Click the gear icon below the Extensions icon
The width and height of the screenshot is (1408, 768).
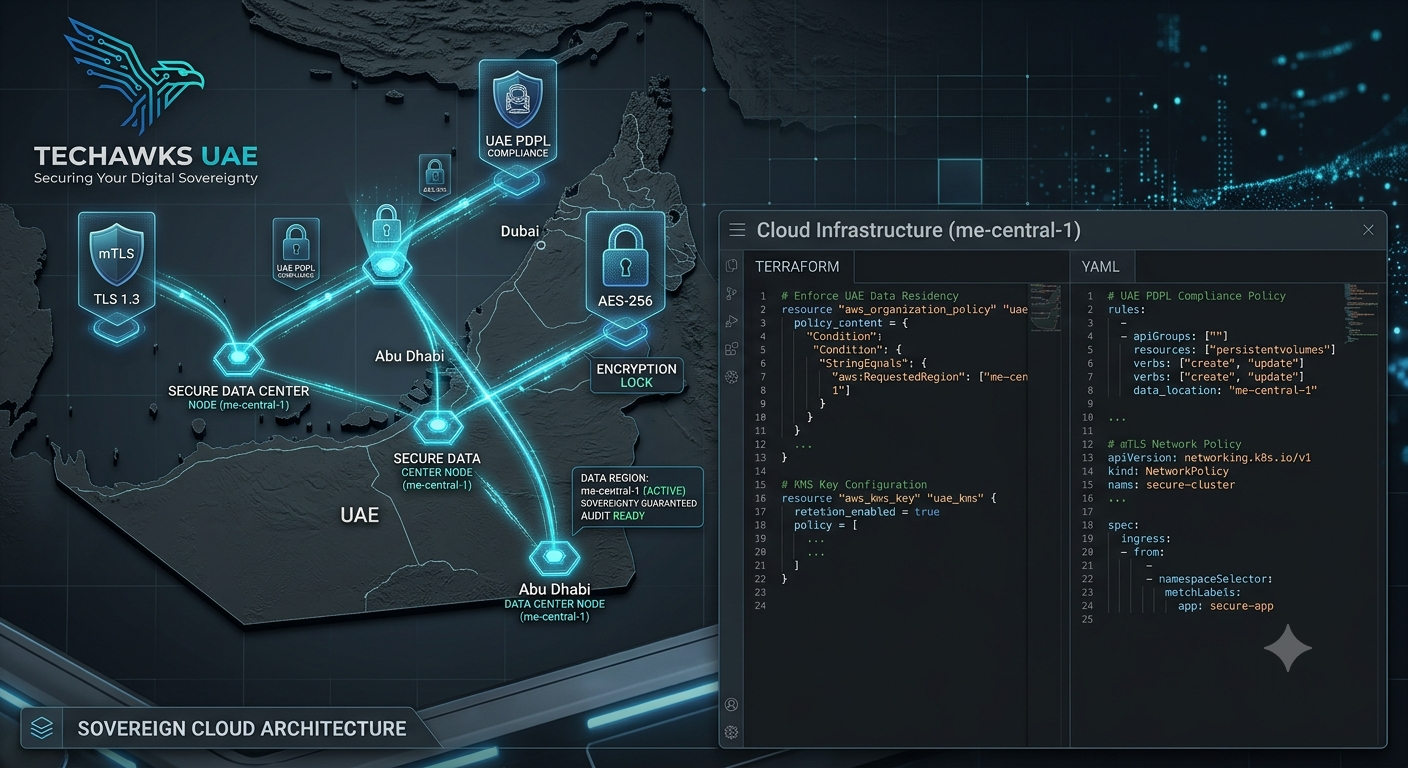click(732, 377)
